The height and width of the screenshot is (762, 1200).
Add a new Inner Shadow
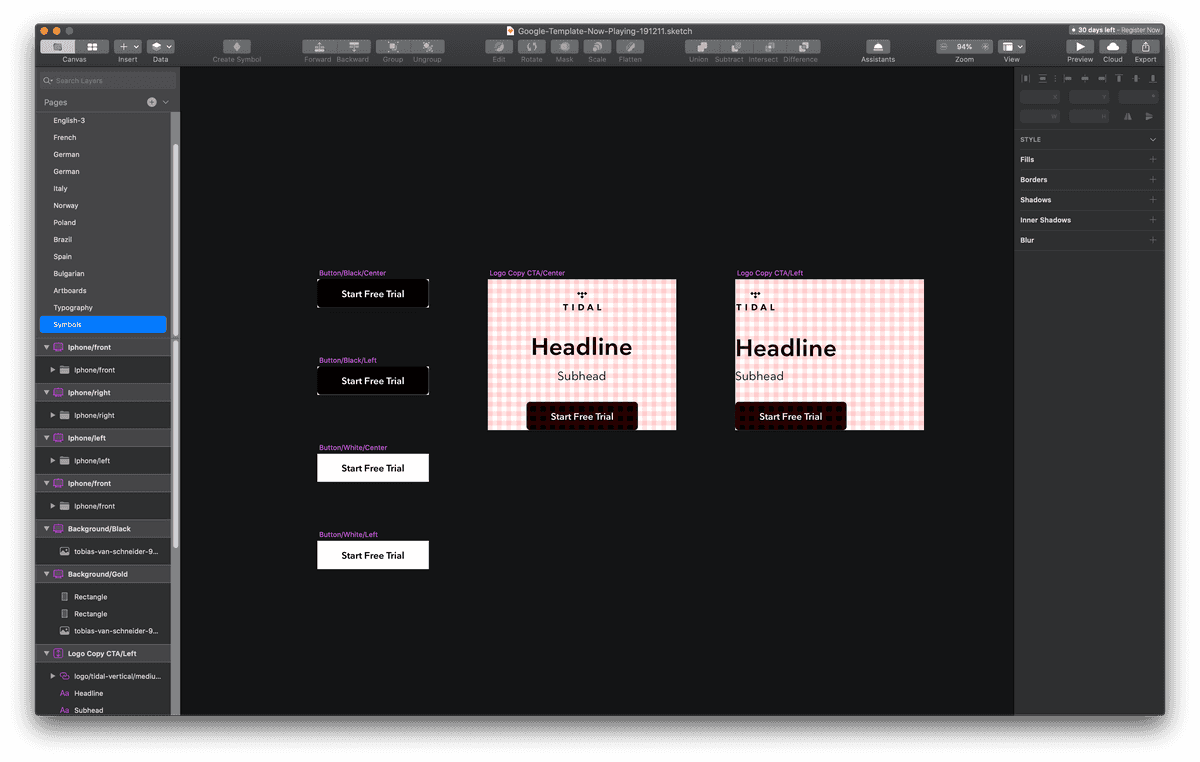point(1152,220)
